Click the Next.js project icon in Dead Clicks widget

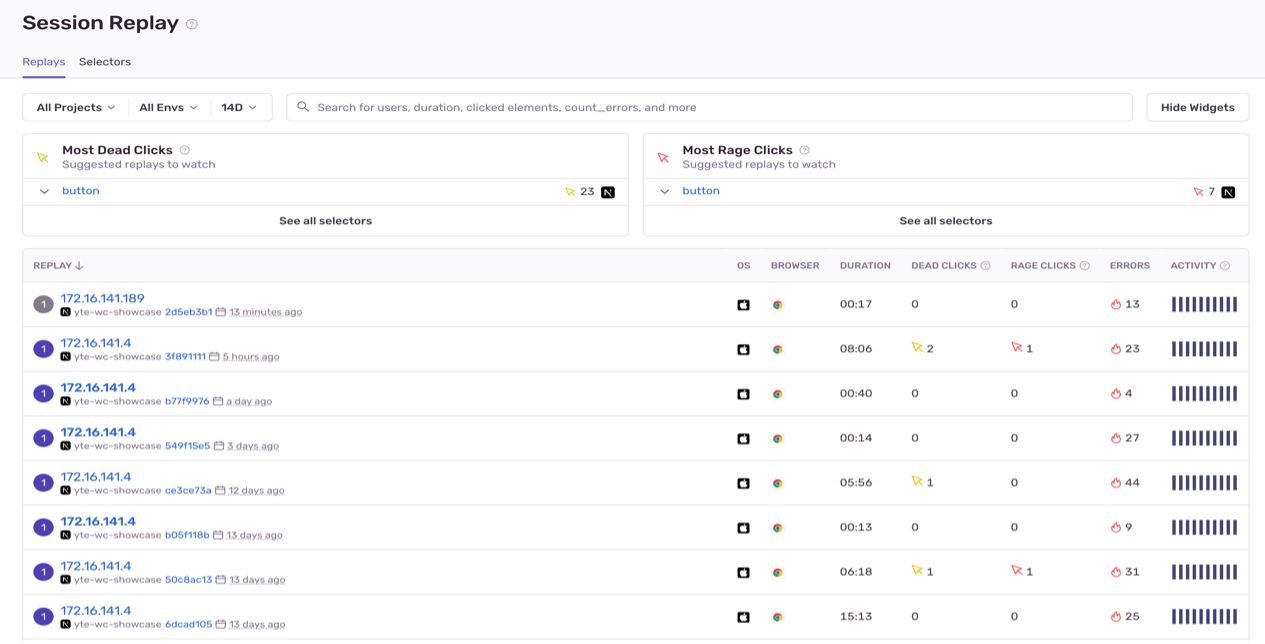608,192
